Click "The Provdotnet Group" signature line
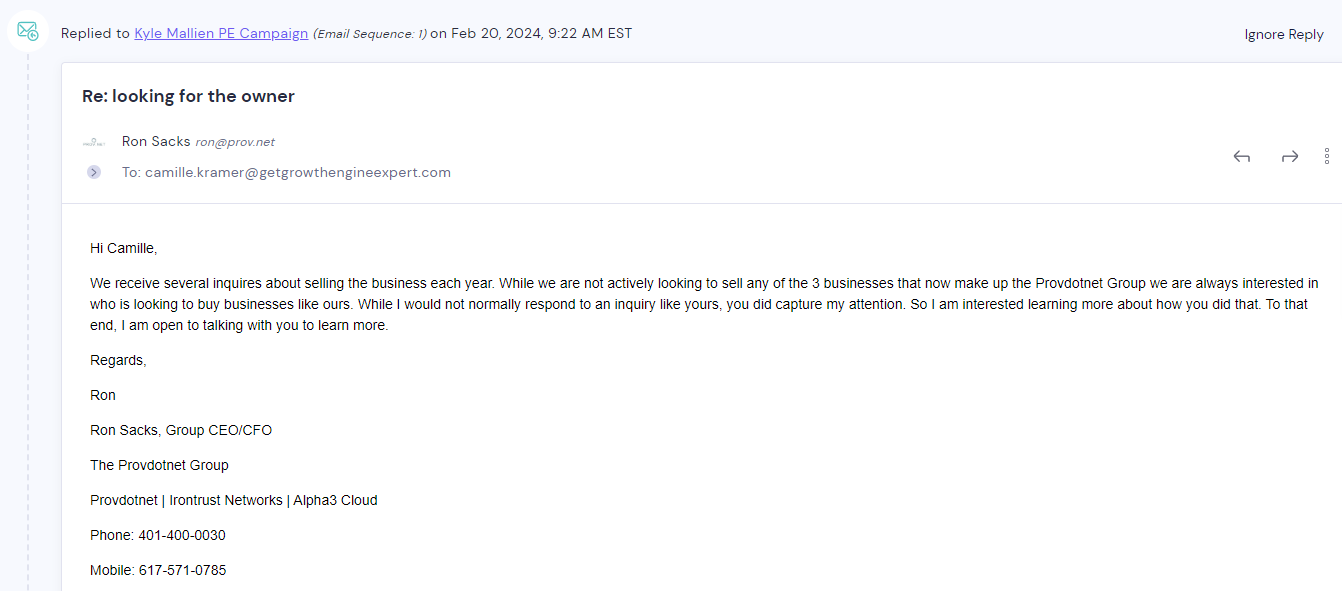The height and width of the screenshot is (591, 1342). 159,465
